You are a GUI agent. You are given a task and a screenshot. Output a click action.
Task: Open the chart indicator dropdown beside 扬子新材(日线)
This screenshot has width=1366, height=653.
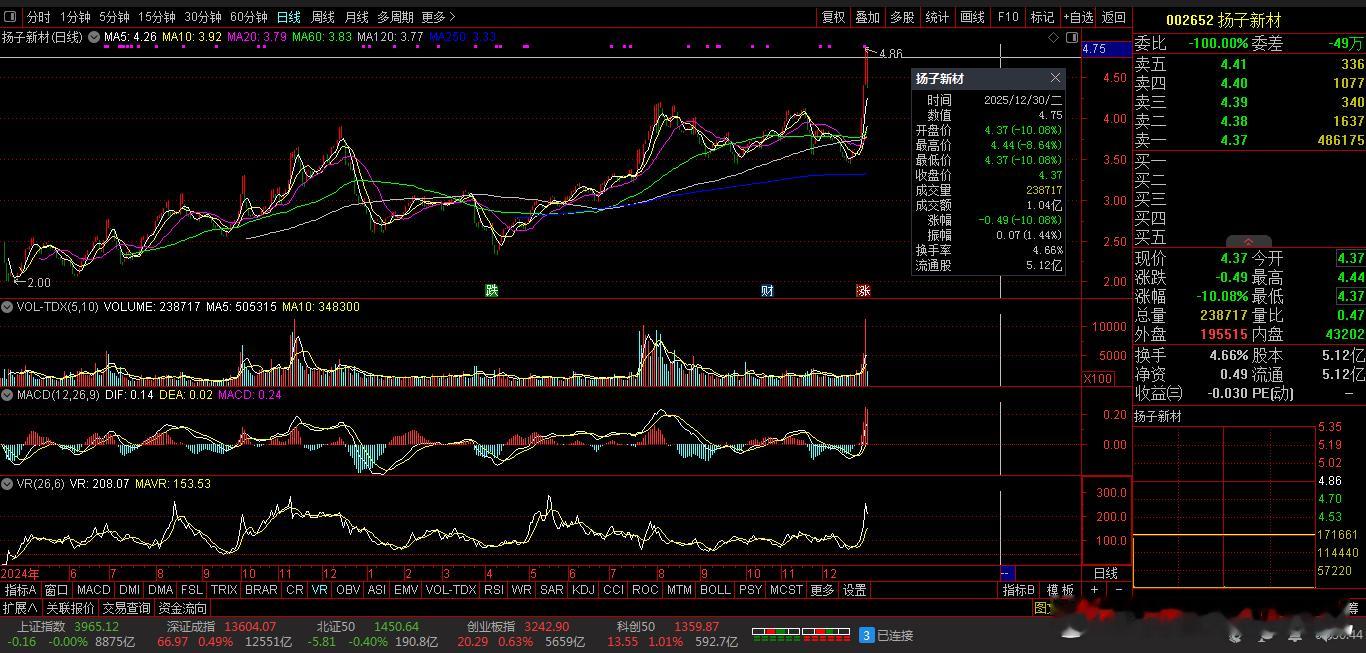click(x=94, y=37)
